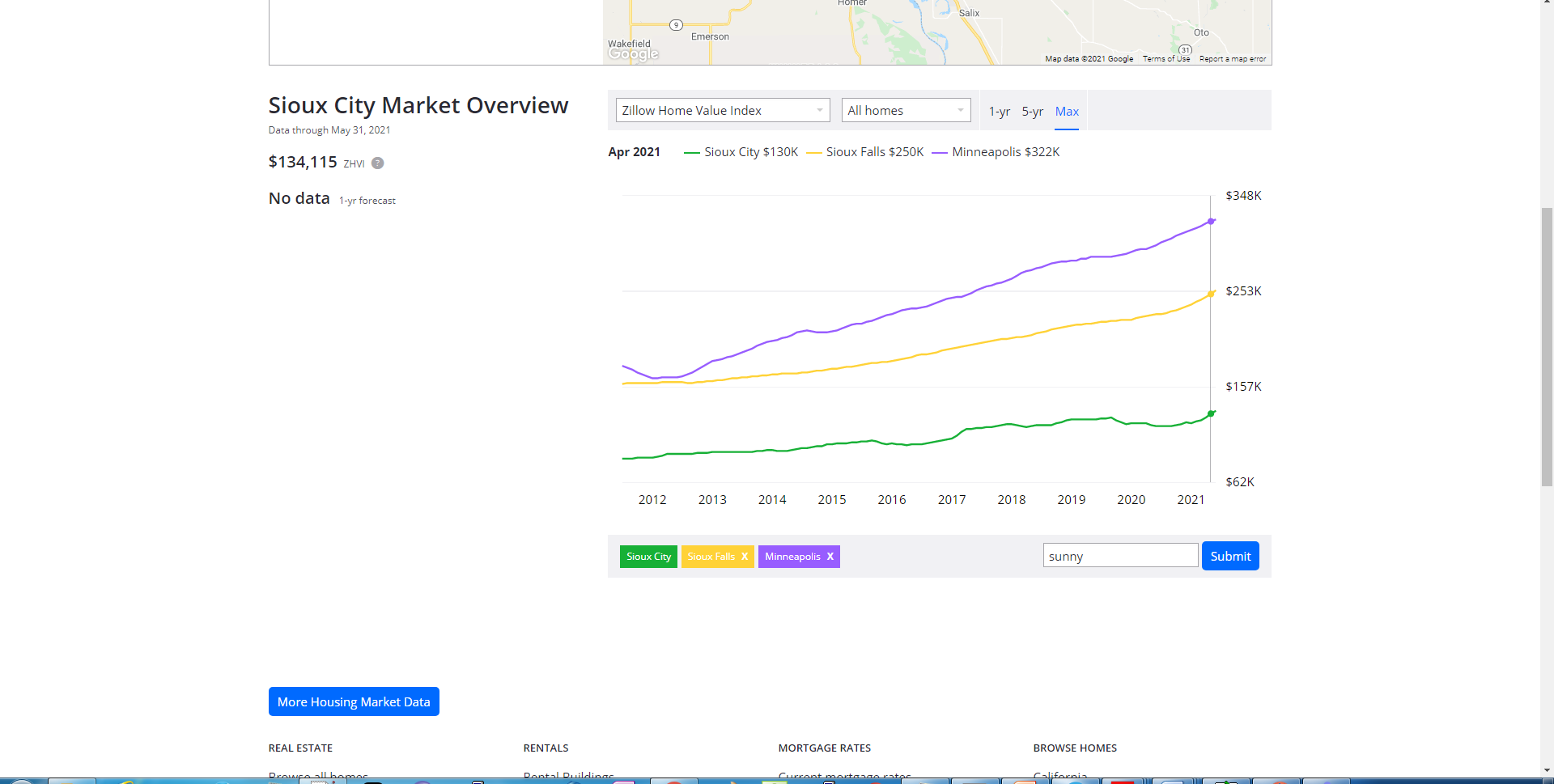Screen dimensions: 1554x784
Task: Click the Sioux City Market Overview heading
Action: 418,105
